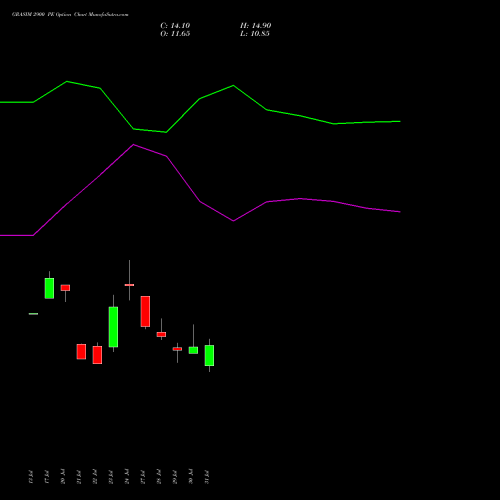Click the 20 Jul date label
This screenshot has width=500, height=500.
(x=63, y=477)
